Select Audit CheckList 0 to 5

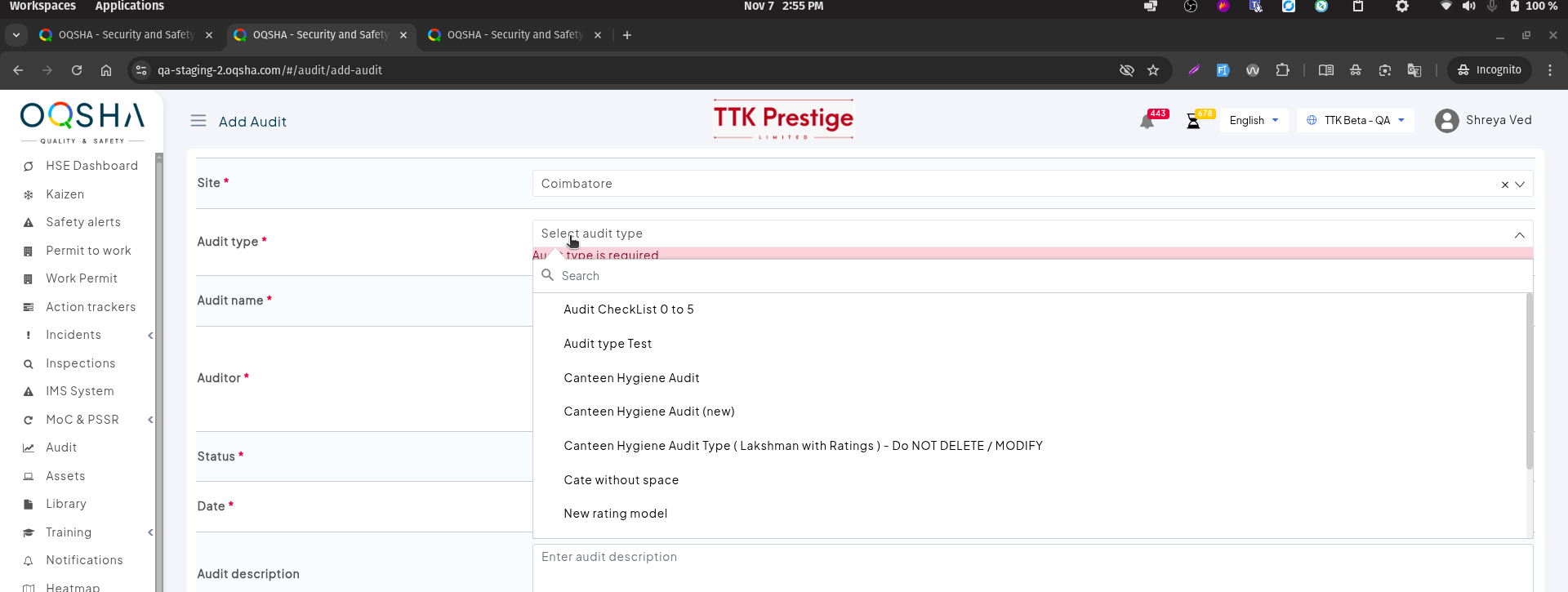point(628,309)
